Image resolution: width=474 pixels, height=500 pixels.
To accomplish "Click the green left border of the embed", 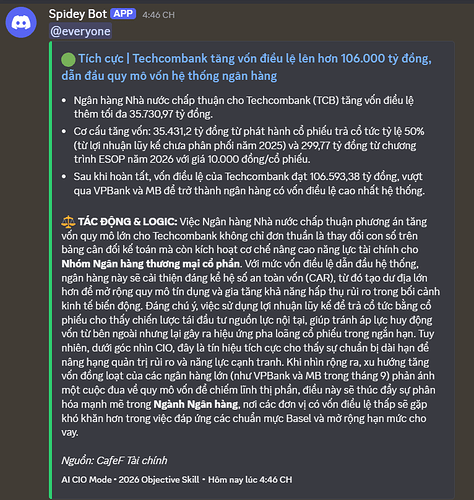I will coord(51,270).
